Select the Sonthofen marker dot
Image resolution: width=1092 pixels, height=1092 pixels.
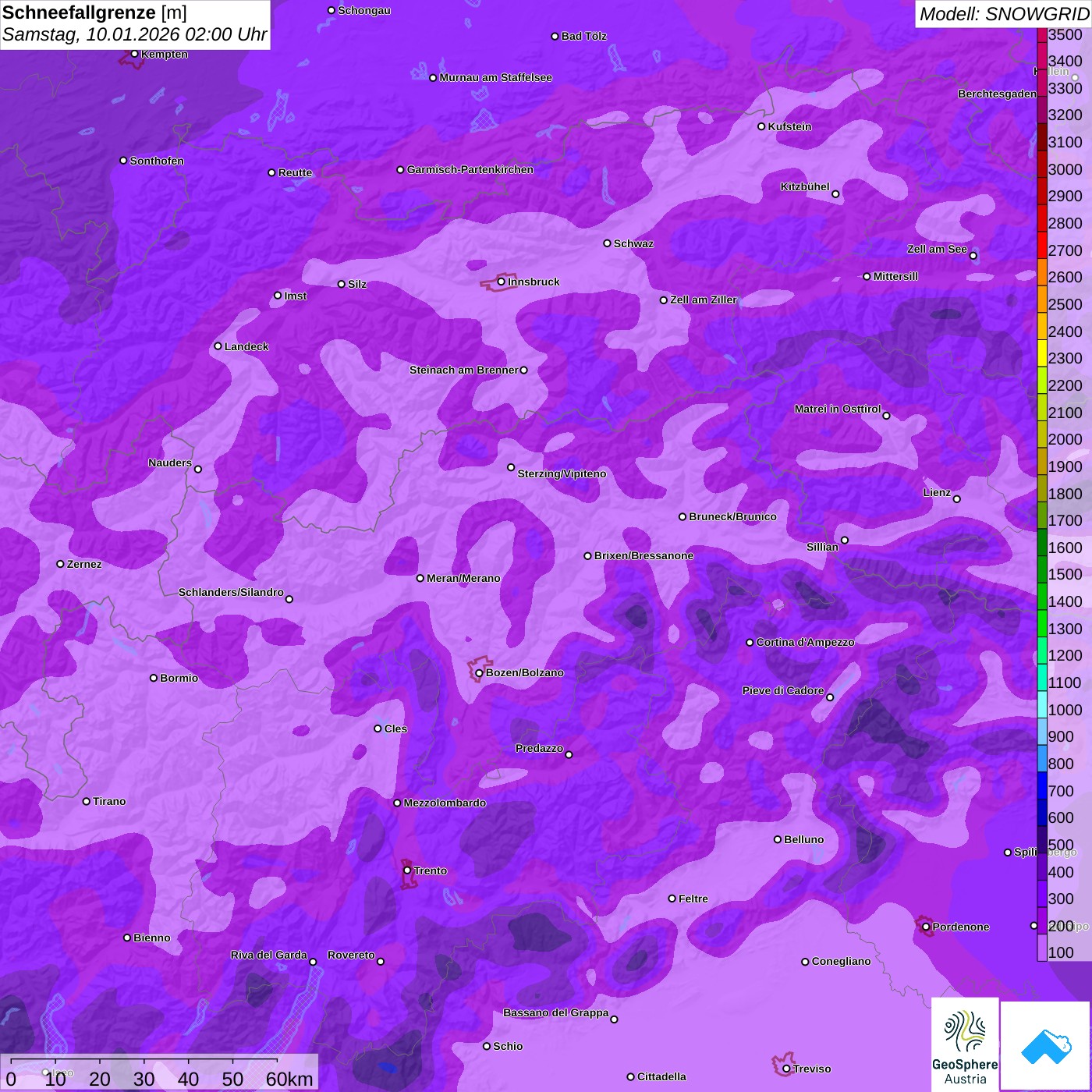coord(123,161)
